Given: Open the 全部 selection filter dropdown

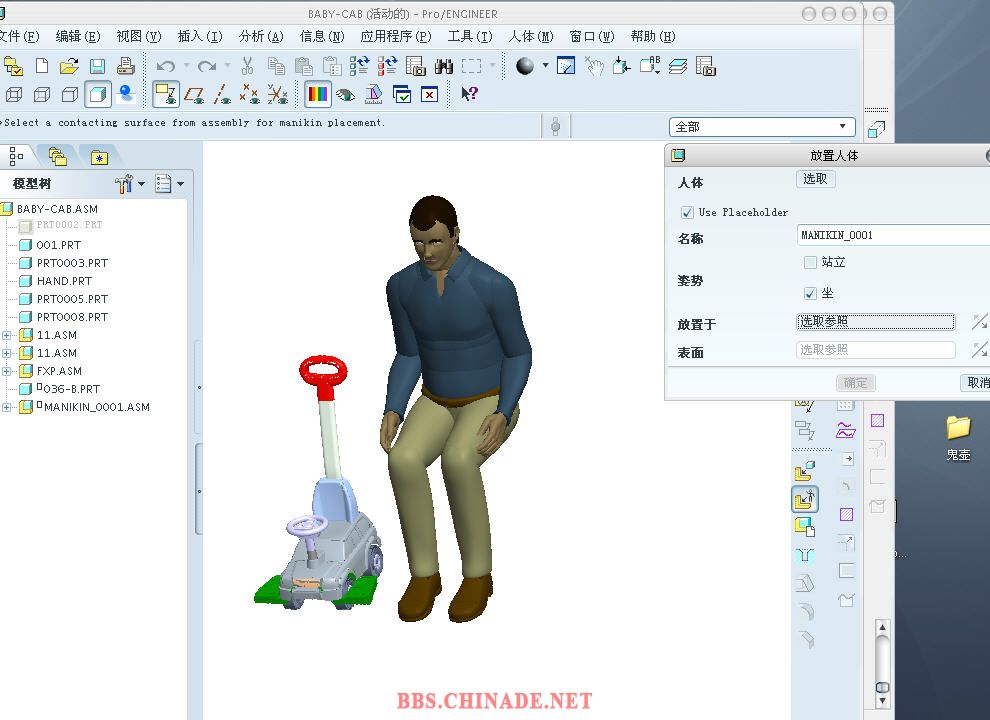Looking at the screenshot, I should [x=762, y=127].
